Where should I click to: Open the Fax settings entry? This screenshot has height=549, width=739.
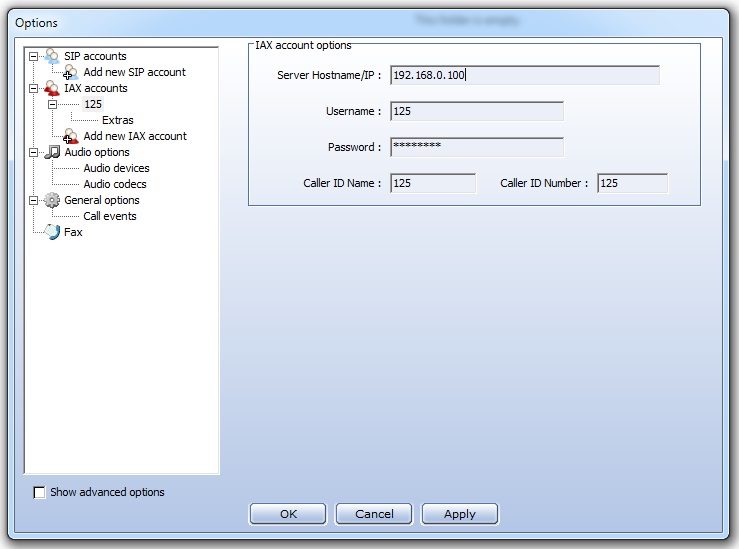pyautogui.click(x=73, y=232)
